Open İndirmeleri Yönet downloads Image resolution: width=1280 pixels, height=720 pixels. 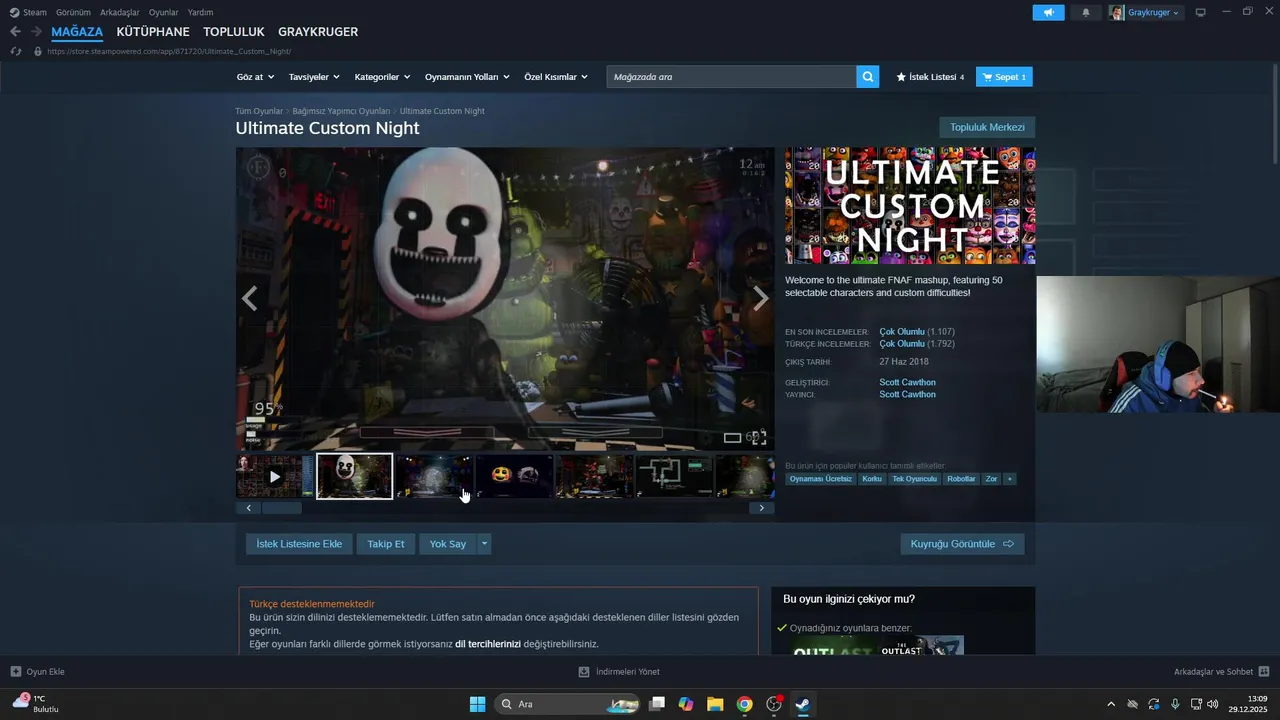pos(619,672)
